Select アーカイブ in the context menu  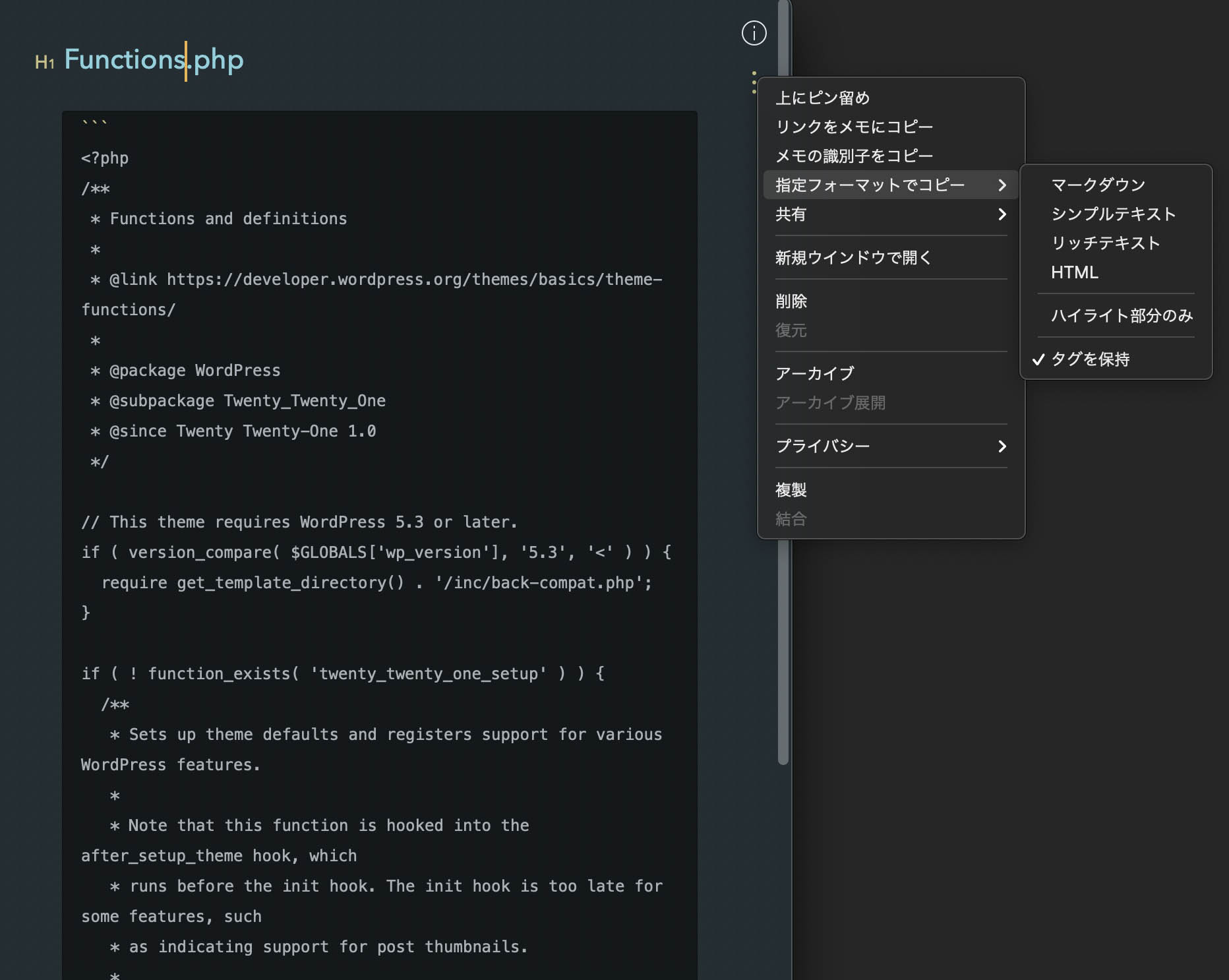[814, 374]
